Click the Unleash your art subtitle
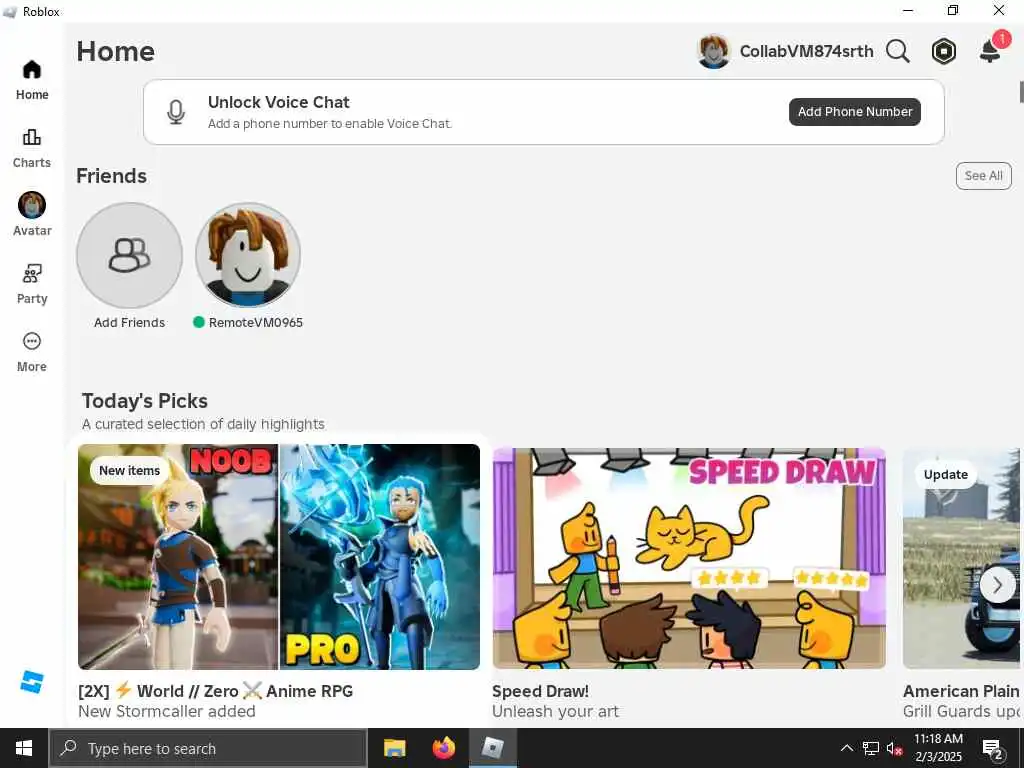 click(x=555, y=711)
